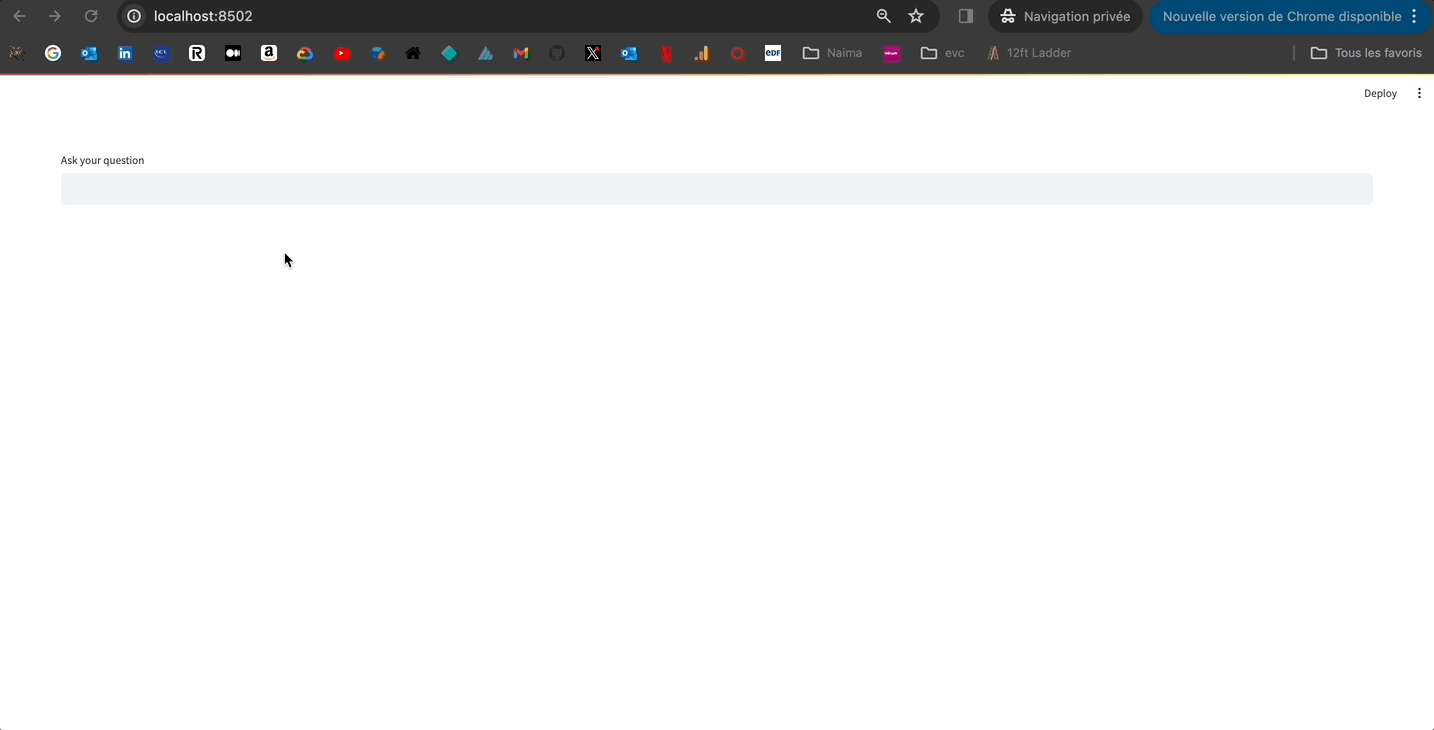The image size is (1434, 730).
Task: Open the GitHub bookmark
Action: 557,53
